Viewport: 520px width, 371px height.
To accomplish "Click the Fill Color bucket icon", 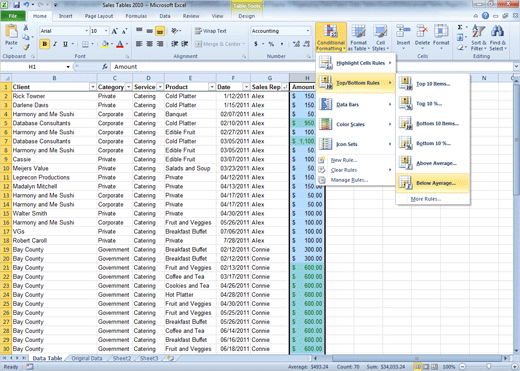I will [x=105, y=44].
